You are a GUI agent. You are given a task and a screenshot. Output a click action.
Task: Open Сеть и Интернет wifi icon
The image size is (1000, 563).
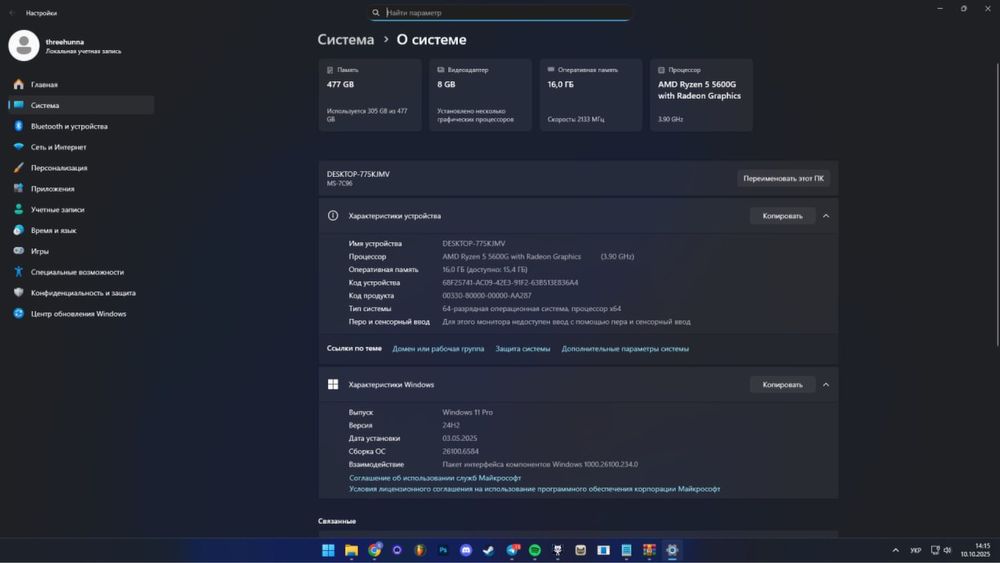(18, 147)
